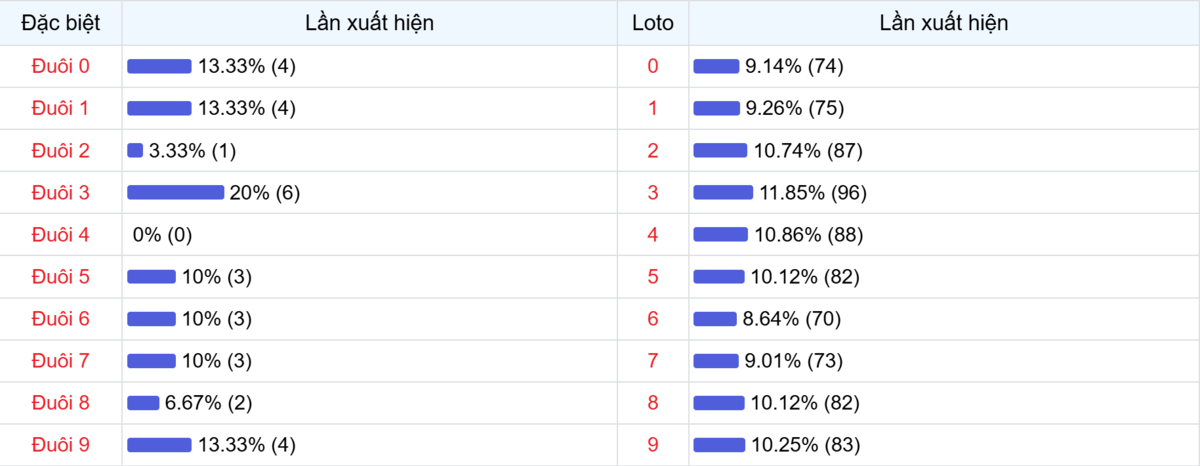Viewport: 1200px width, 466px height.
Task: Click the 13.33% bar for Đuôi 1
Action: (159, 108)
